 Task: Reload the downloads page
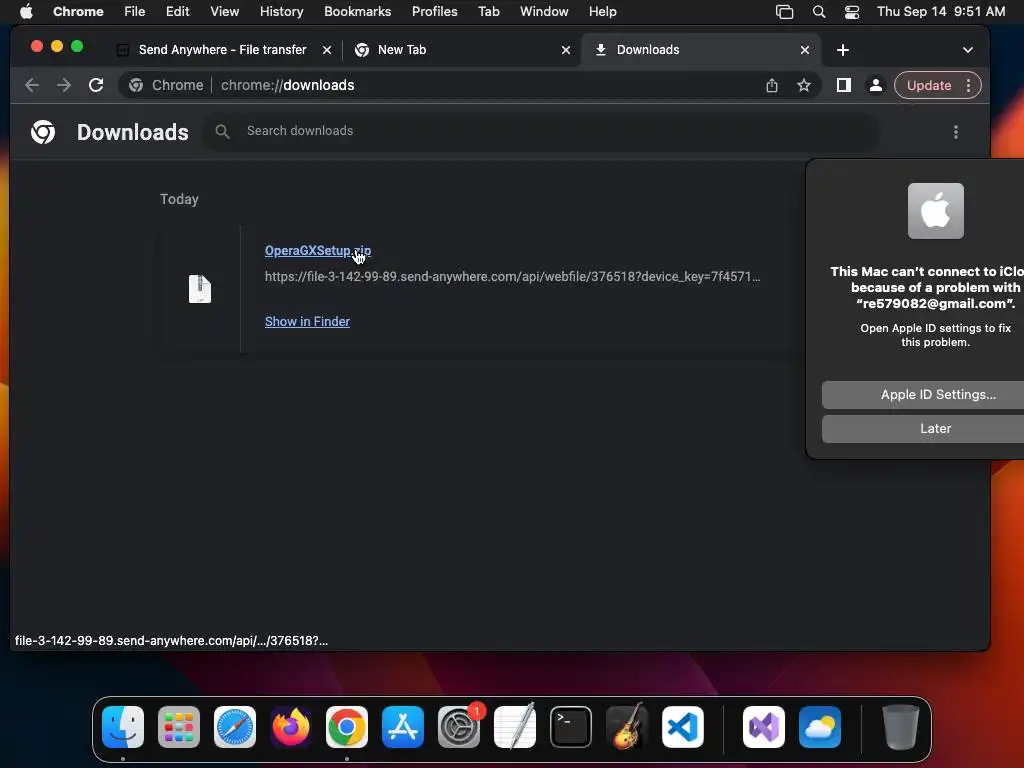(96, 86)
